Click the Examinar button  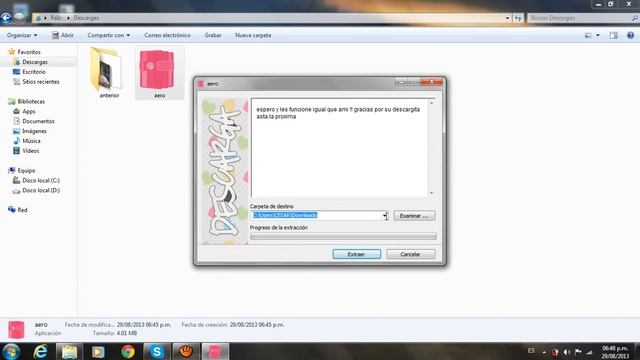414,216
